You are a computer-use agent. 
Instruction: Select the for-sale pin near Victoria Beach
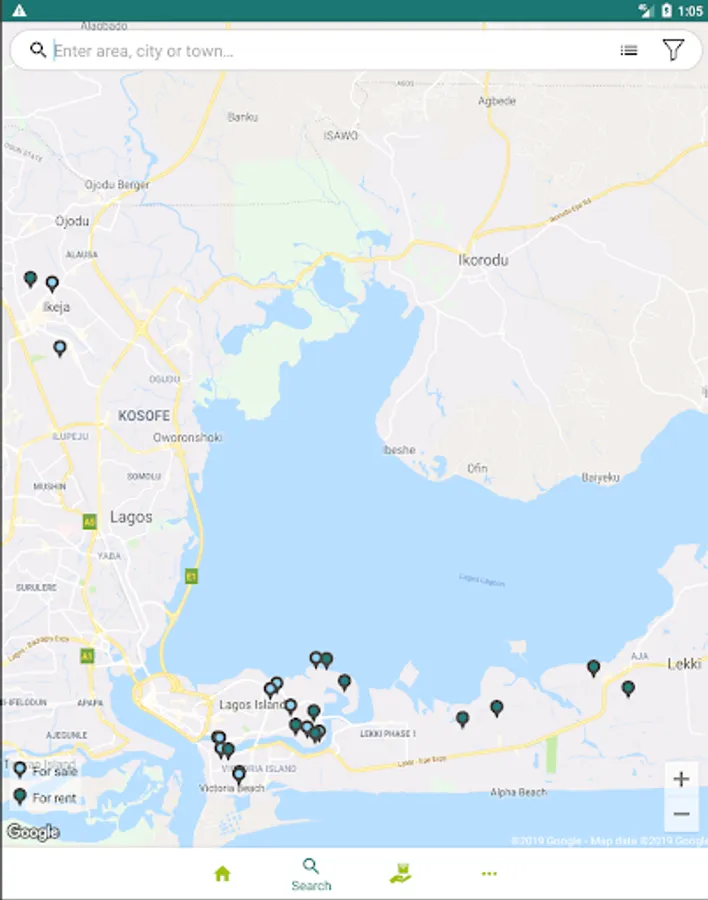pos(239,775)
